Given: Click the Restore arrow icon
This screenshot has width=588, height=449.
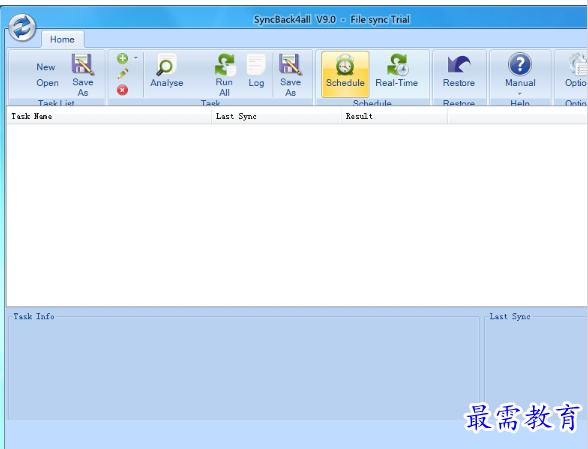Looking at the screenshot, I should click(459, 65).
